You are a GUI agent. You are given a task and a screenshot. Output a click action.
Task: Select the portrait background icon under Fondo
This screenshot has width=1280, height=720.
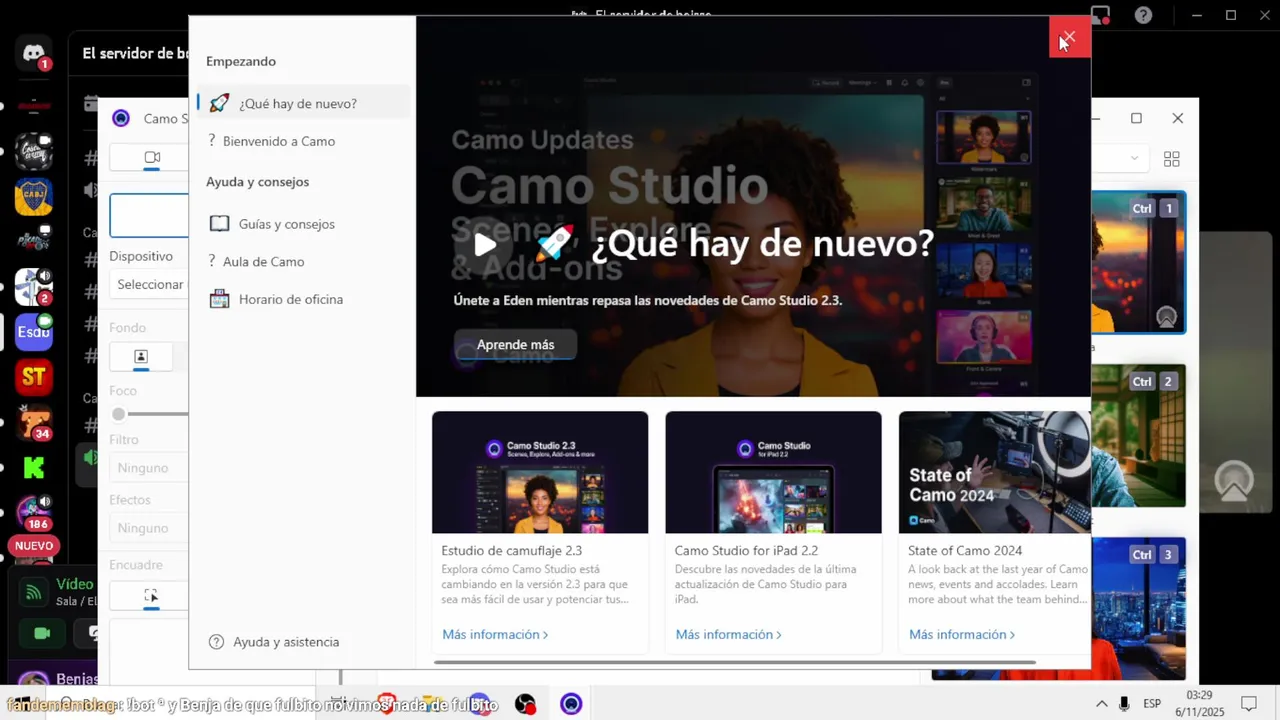tap(141, 357)
